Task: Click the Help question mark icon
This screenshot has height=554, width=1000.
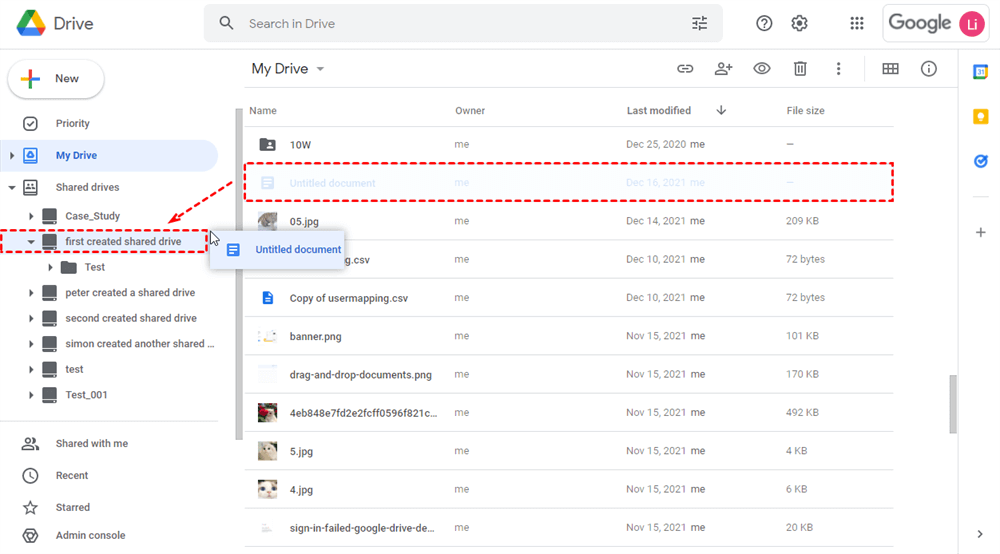Action: coord(764,23)
